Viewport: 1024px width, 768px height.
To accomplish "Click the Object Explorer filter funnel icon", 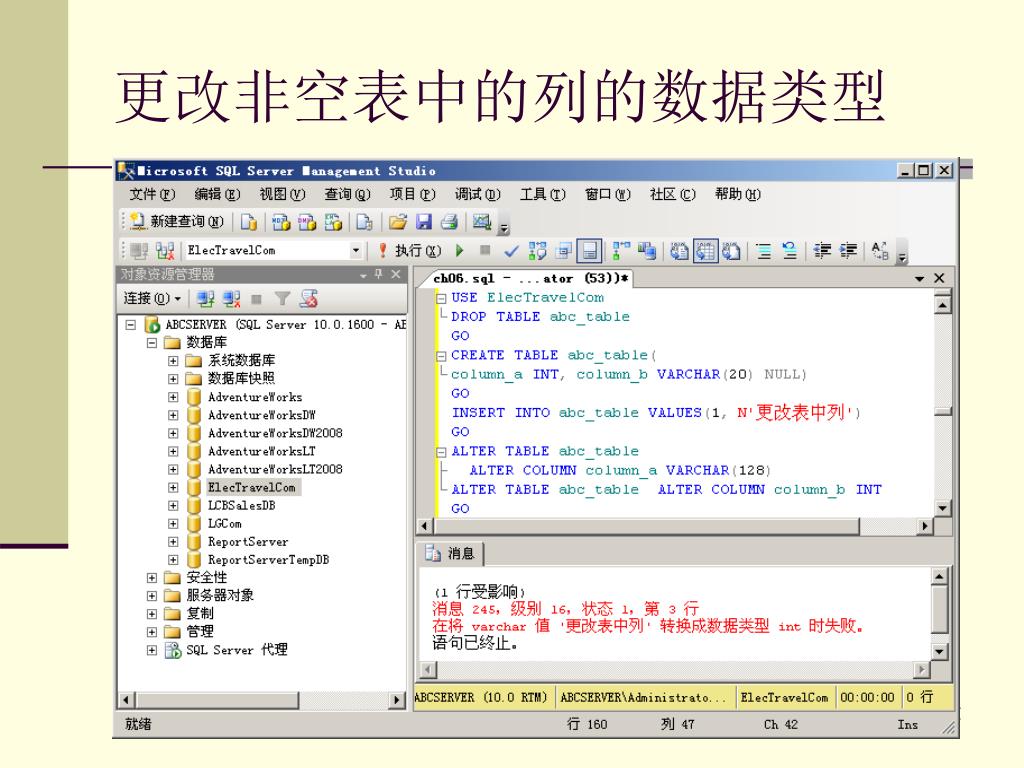I will 282,299.
